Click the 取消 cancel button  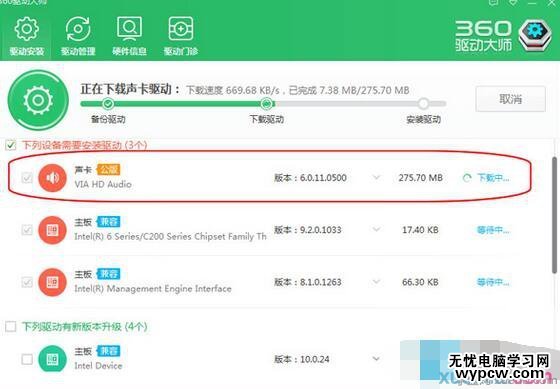(x=510, y=99)
